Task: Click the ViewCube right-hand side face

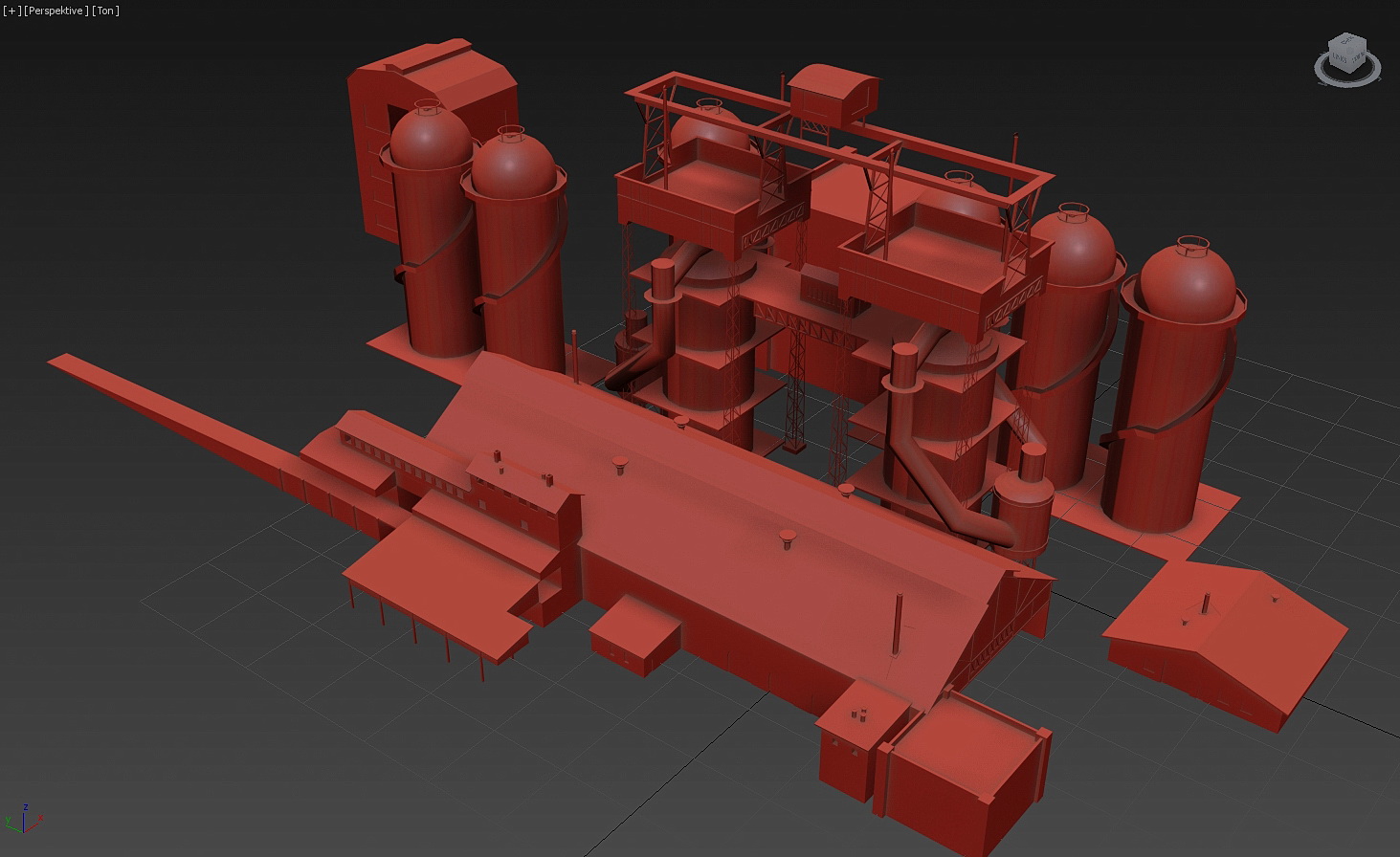Action: tap(1359, 57)
